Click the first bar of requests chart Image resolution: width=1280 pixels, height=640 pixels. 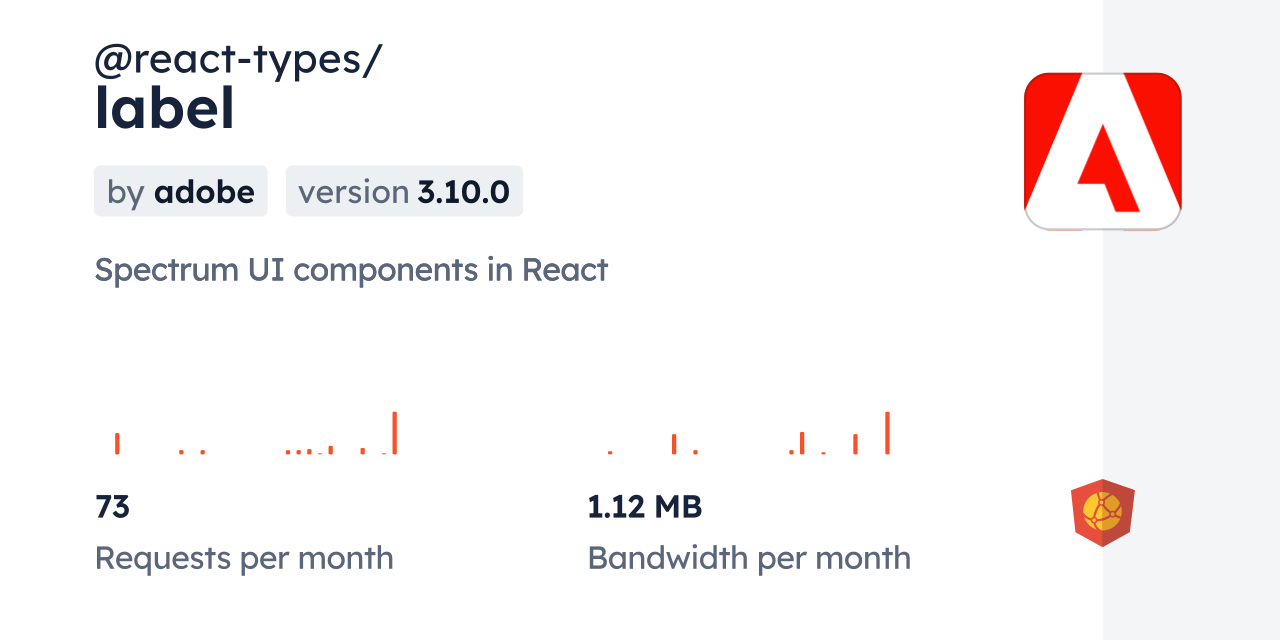point(117,443)
